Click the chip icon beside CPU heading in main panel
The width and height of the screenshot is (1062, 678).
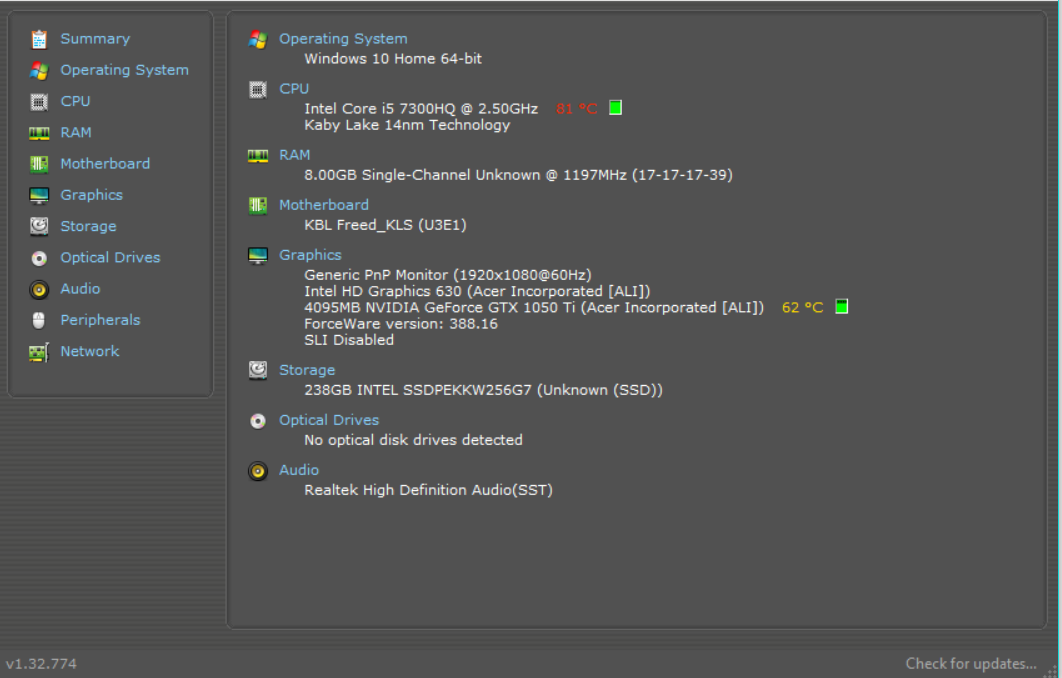[257, 89]
